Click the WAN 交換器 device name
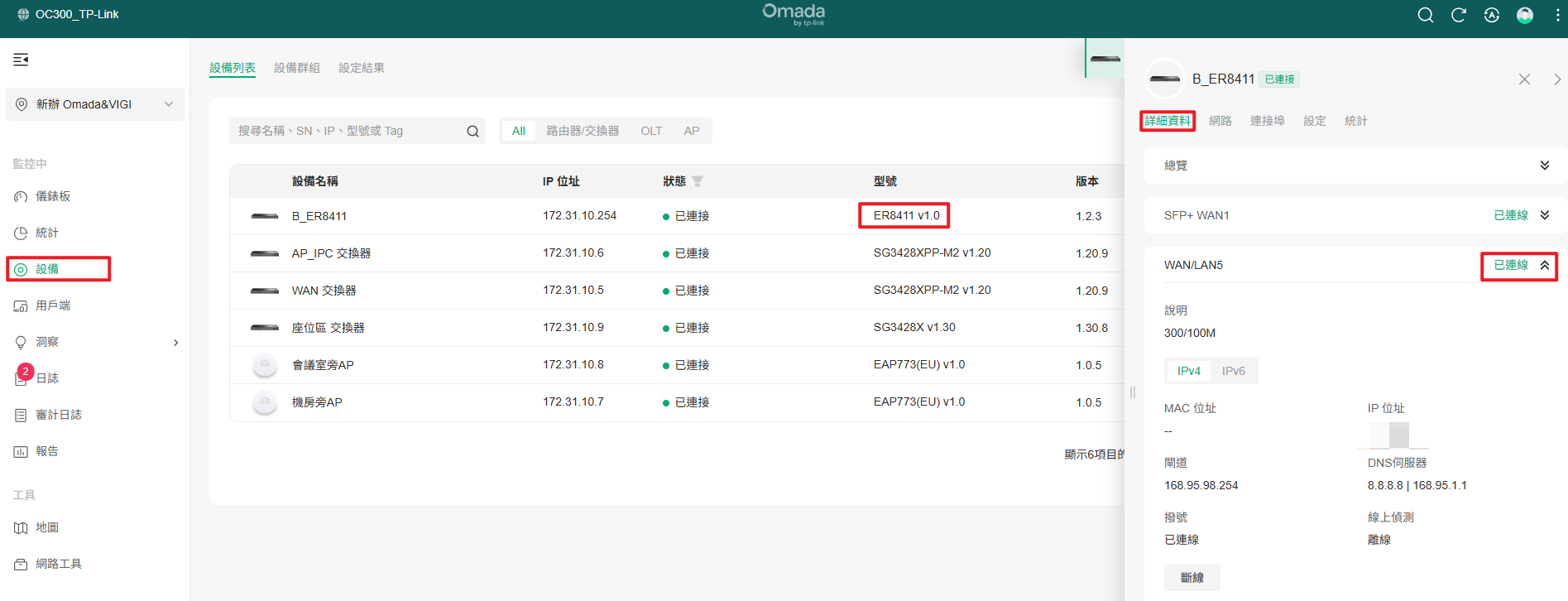1568x601 pixels. (324, 291)
